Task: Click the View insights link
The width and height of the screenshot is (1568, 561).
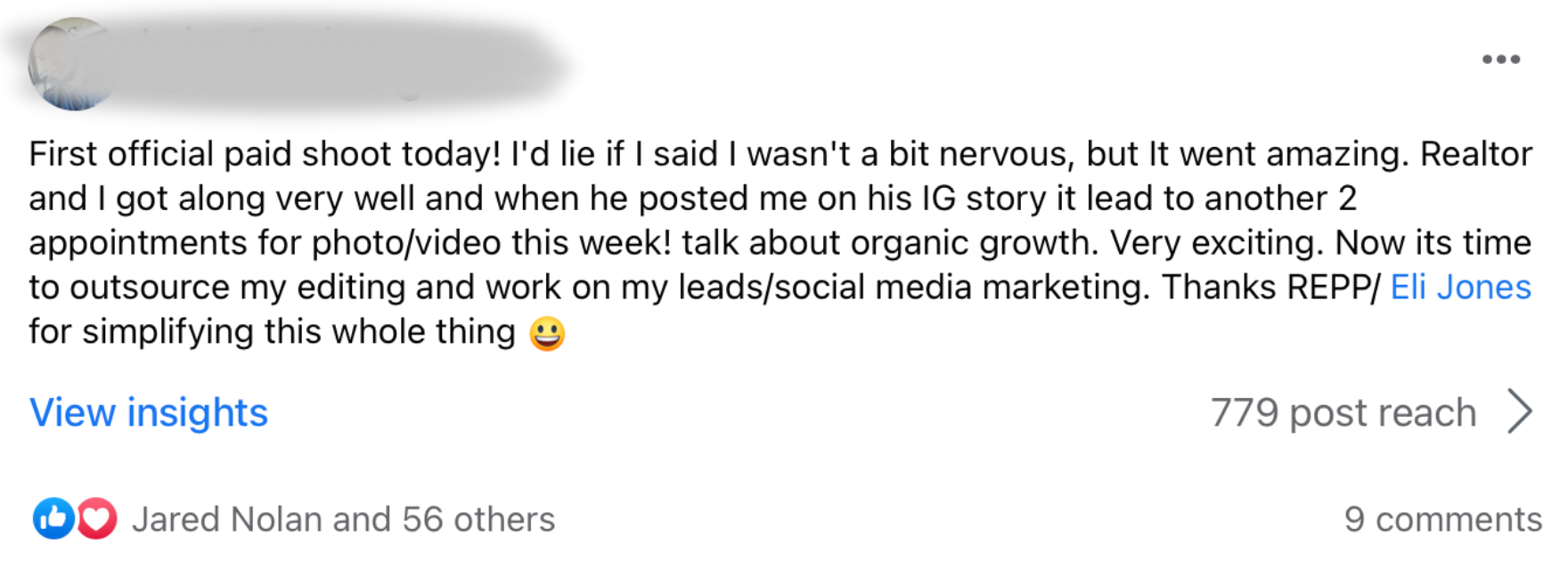Action: point(148,413)
